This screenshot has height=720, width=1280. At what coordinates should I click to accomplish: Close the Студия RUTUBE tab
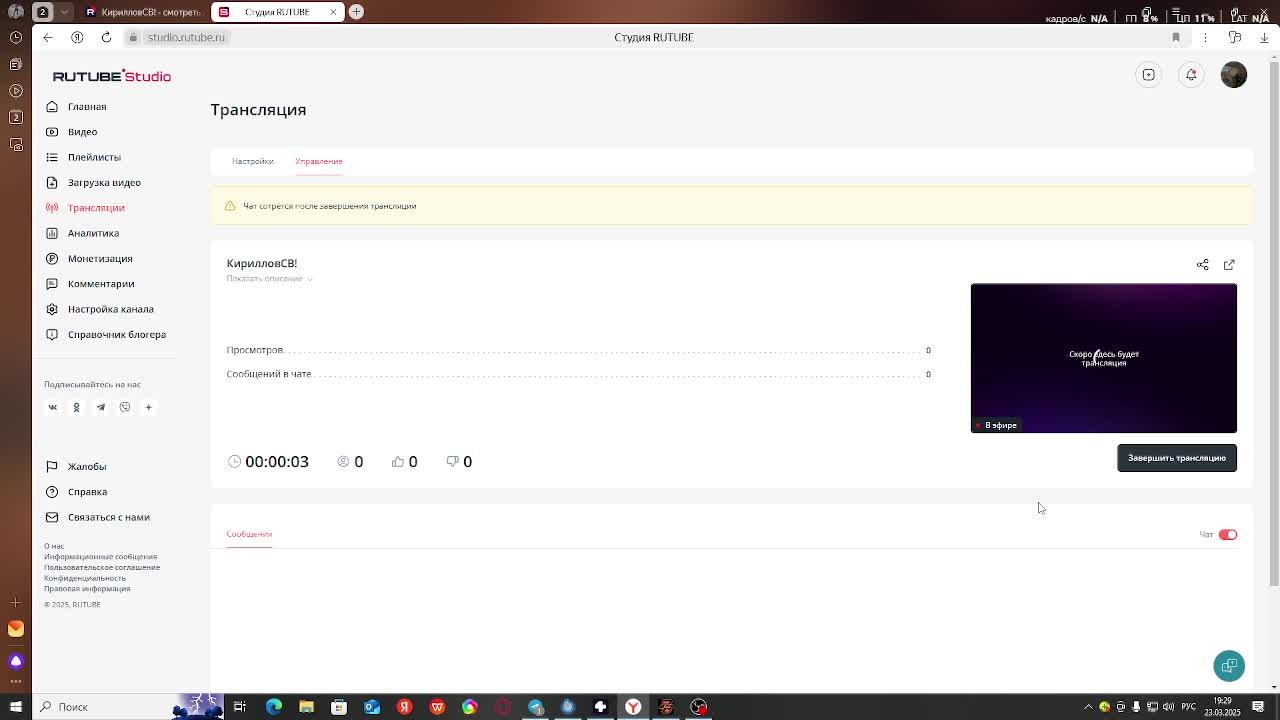coord(333,12)
